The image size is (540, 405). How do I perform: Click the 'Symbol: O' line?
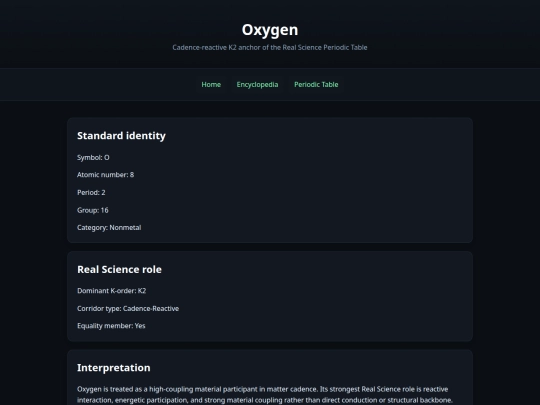point(93,157)
